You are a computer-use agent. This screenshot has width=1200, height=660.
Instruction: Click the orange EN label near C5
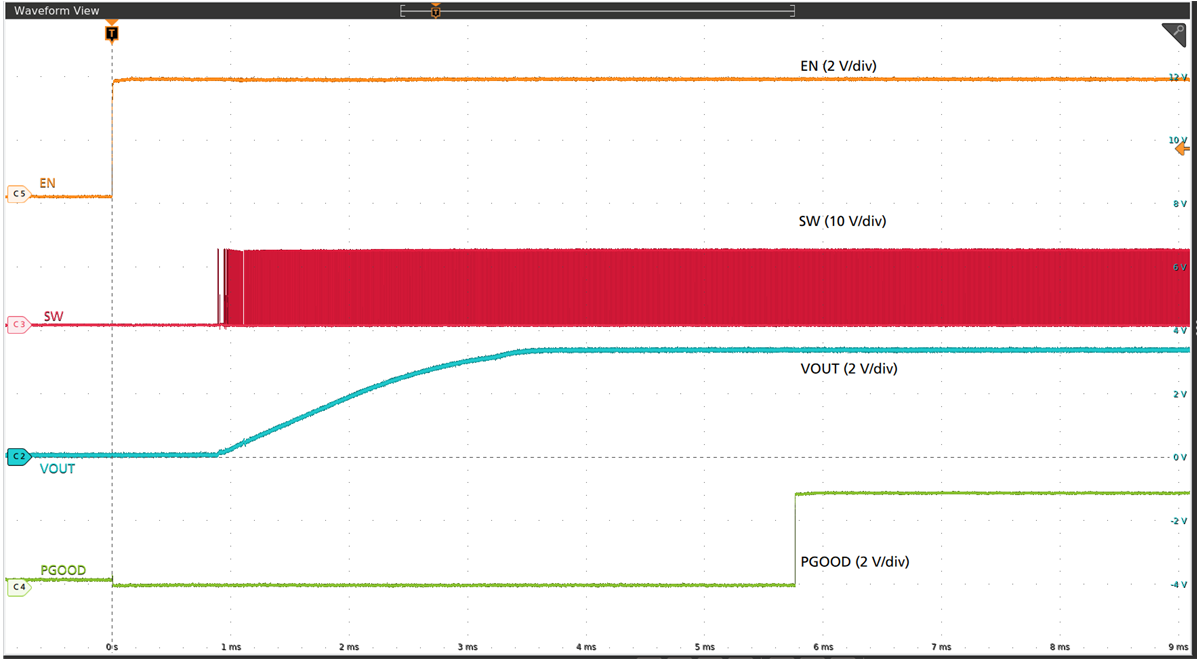[47, 184]
